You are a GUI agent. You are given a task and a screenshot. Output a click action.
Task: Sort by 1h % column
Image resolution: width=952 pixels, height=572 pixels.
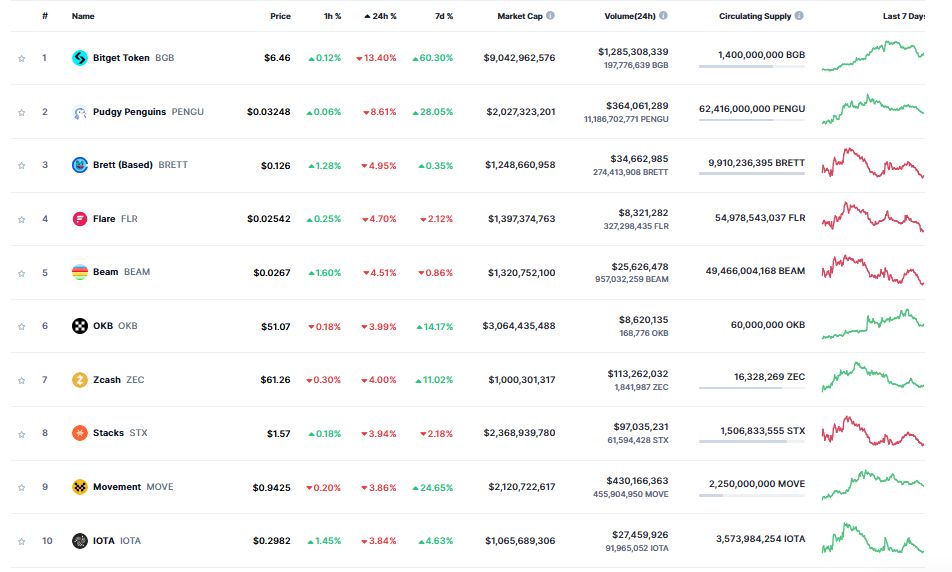click(x=332, y=16)
